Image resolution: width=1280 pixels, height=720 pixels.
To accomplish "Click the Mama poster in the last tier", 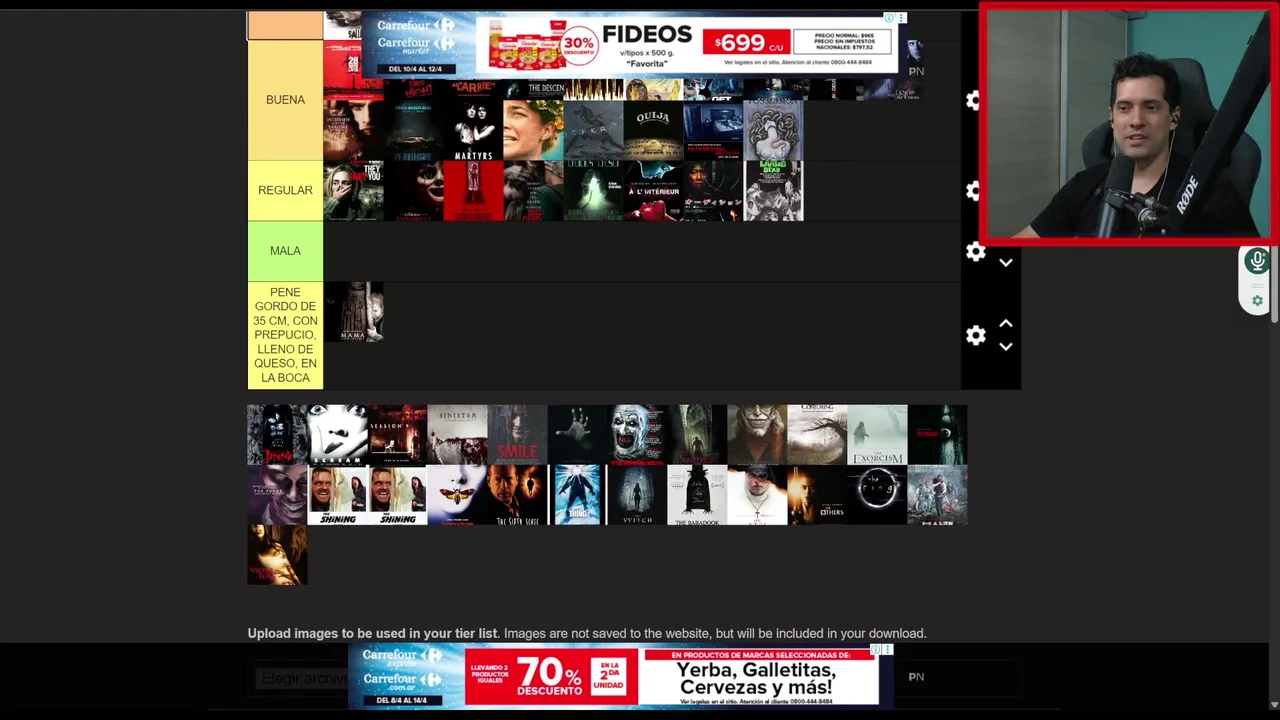I will (353, 312).
